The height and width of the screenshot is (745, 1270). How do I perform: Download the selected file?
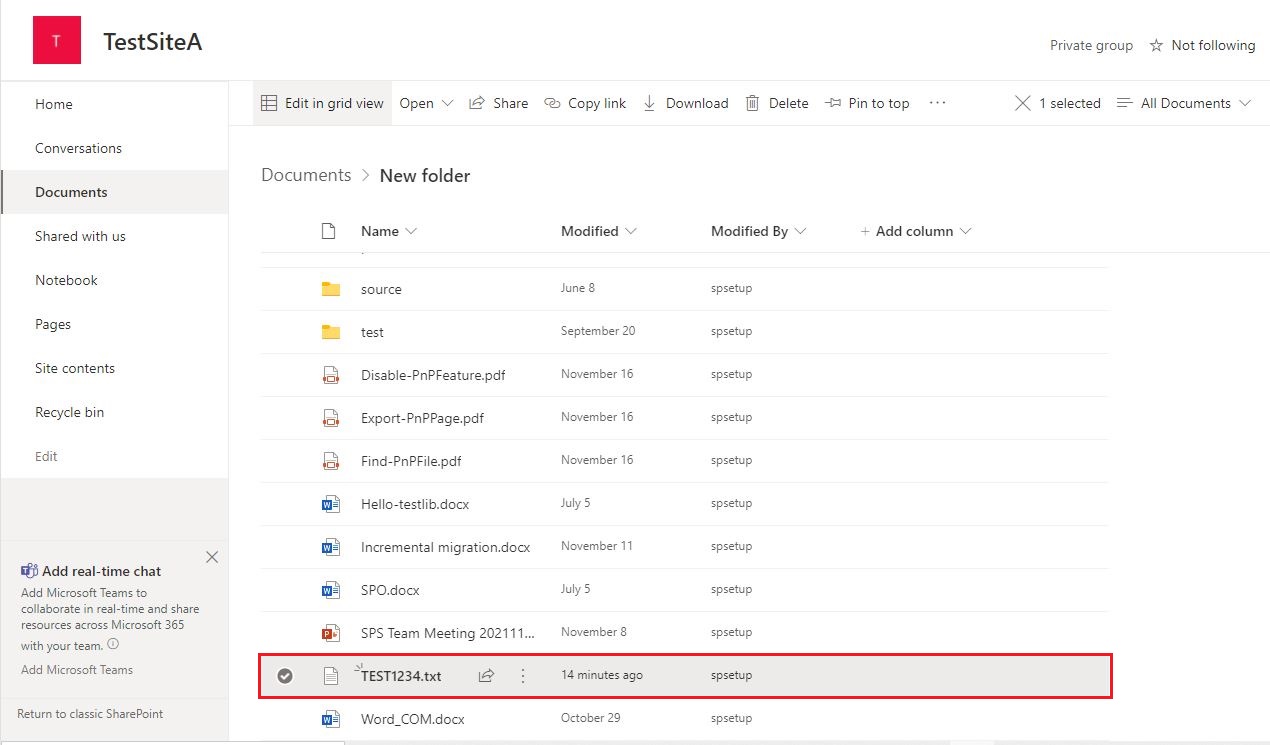[x=685, y=103]
